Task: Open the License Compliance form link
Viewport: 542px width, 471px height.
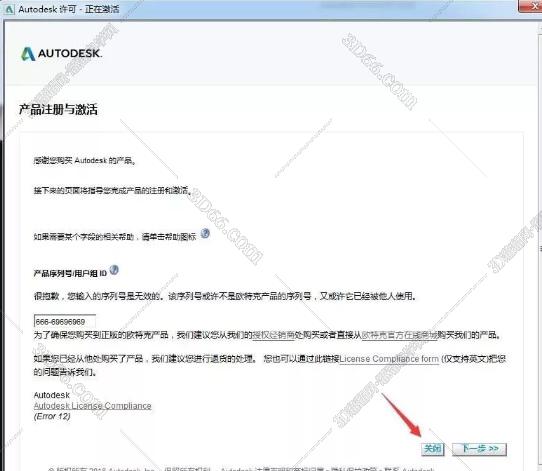Action: [389, 359]
